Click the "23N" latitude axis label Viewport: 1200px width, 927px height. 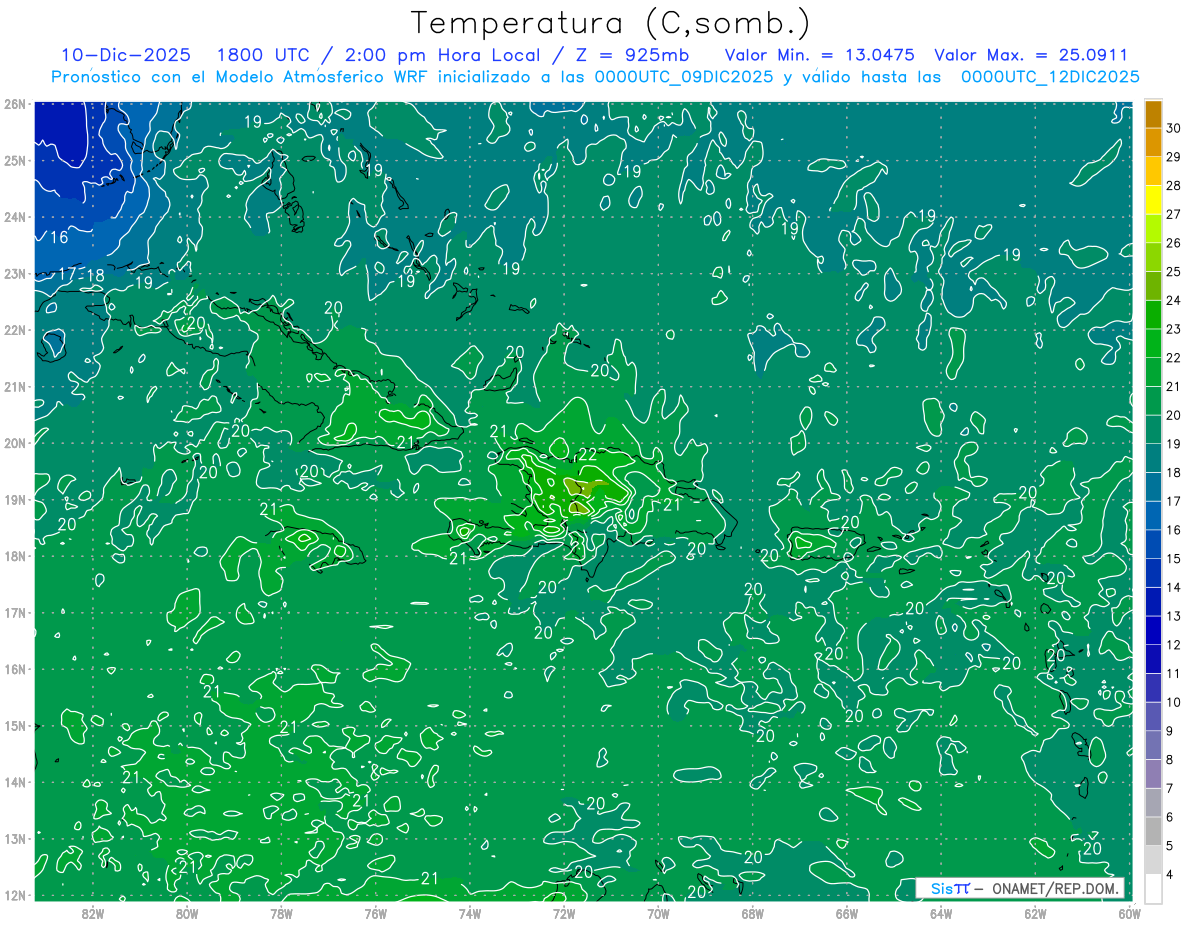(14, 273)
